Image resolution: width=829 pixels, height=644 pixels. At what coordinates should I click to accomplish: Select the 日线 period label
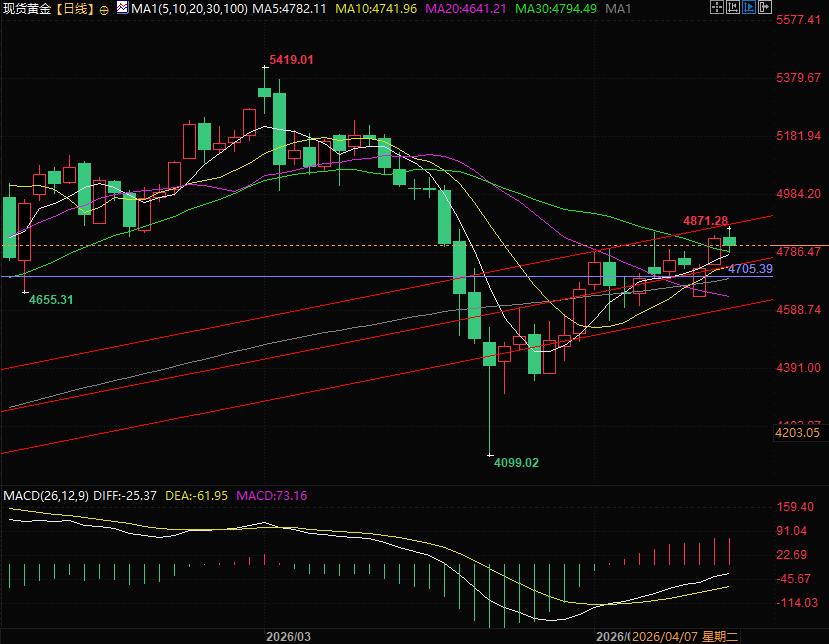click(x=74, y=9)
